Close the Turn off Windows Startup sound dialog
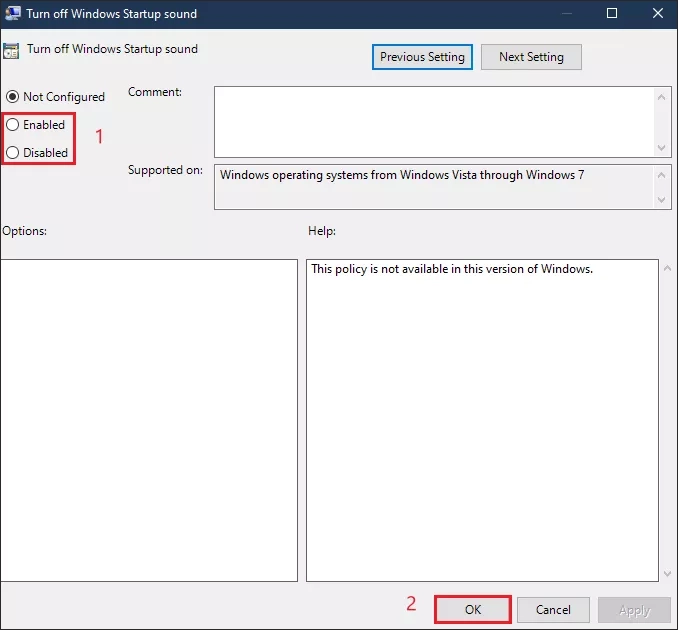This screenshot has width=678, height=630. point(658,13)
